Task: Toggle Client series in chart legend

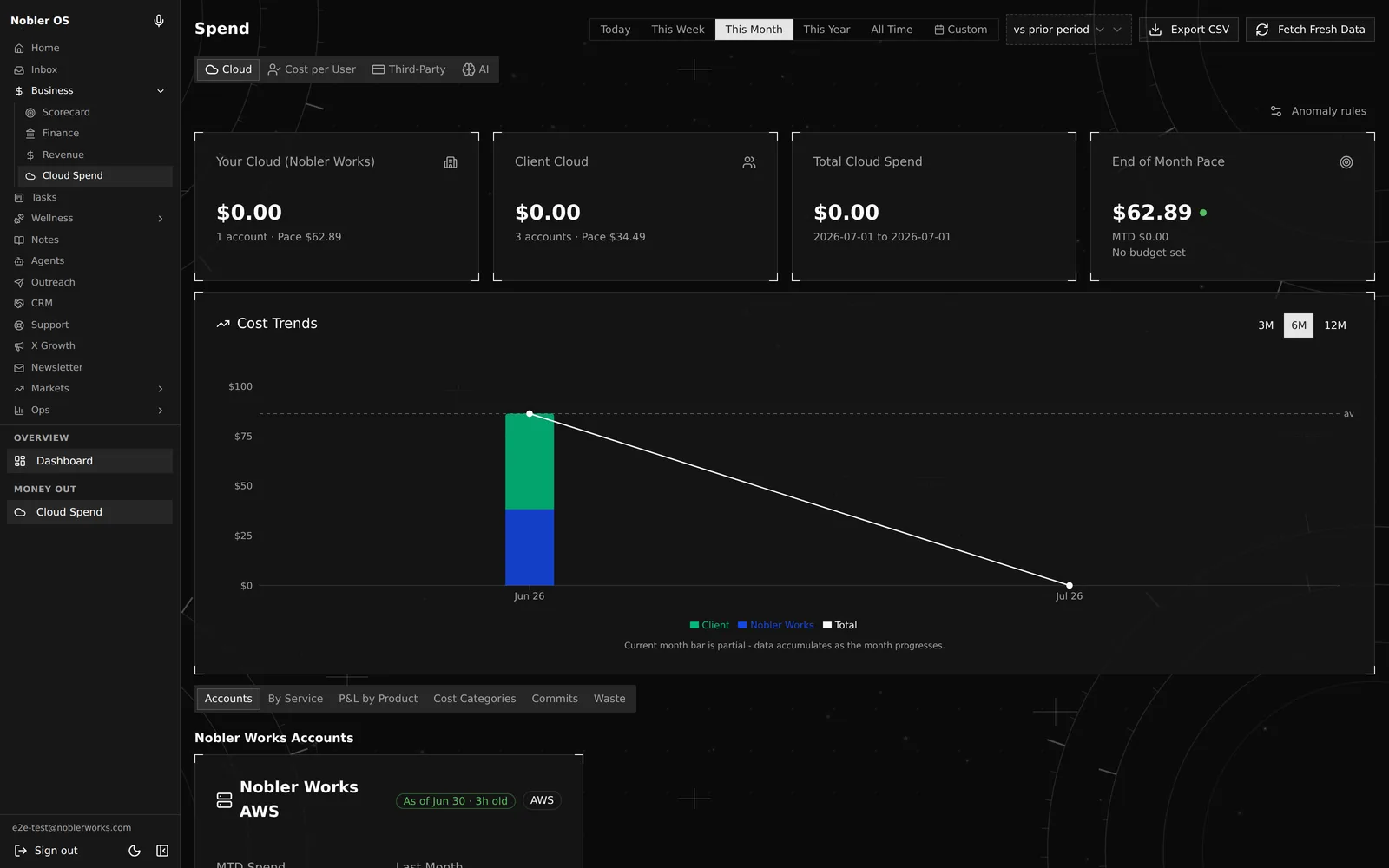Action: pyautogui.click(x=709, y=625)
